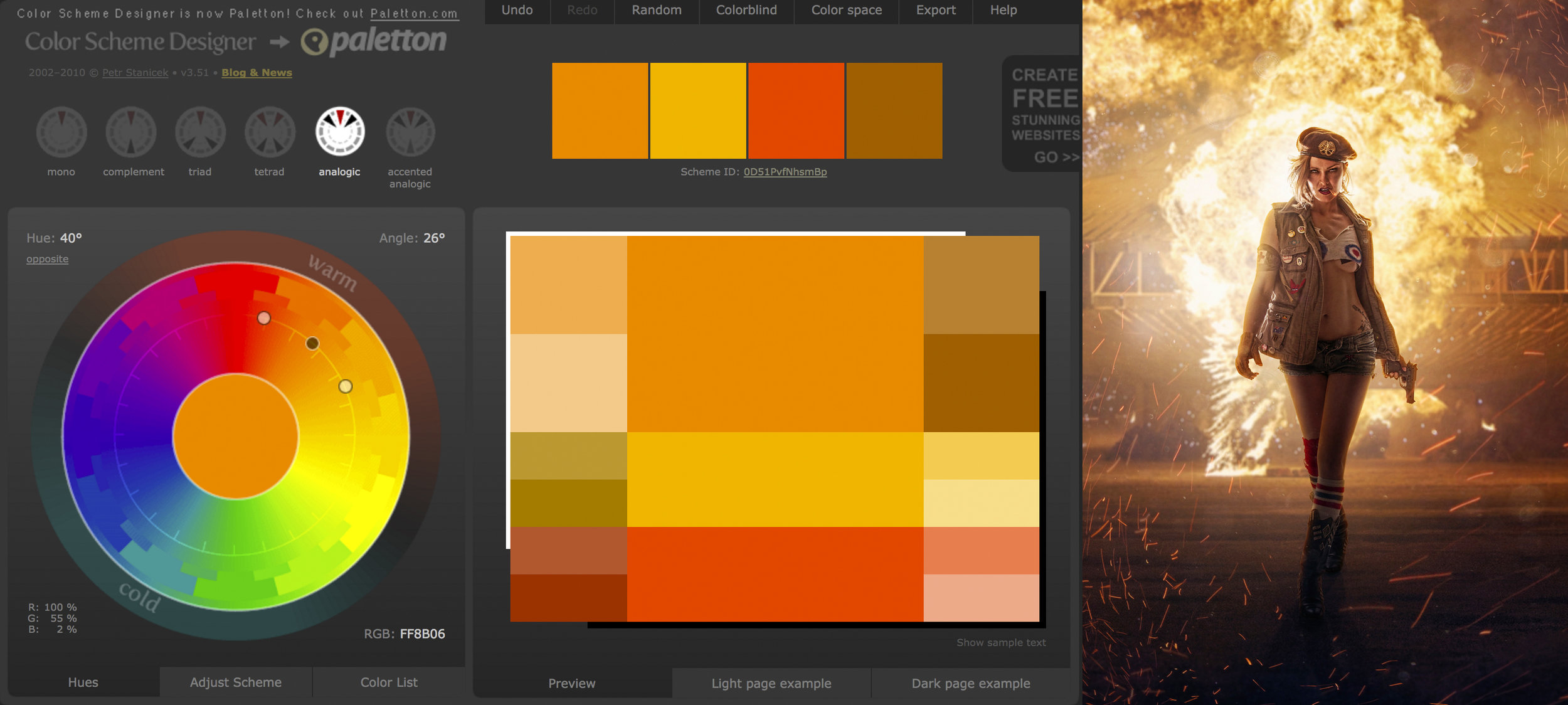Select the triad scheme icon
Viewport: 1568px width, 705px height.
tap(200, 132)
